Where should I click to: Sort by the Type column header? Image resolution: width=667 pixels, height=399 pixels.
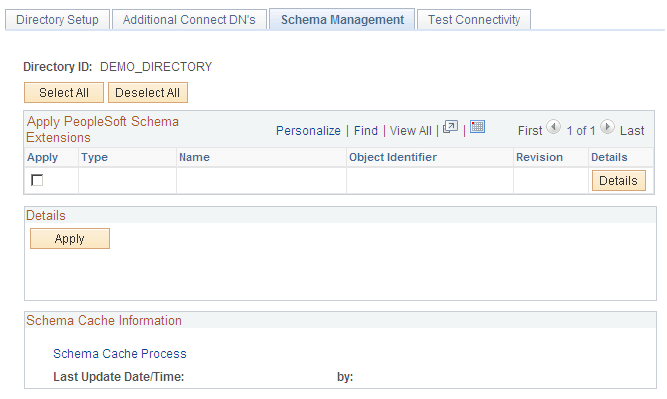click(x=94, y=157)
